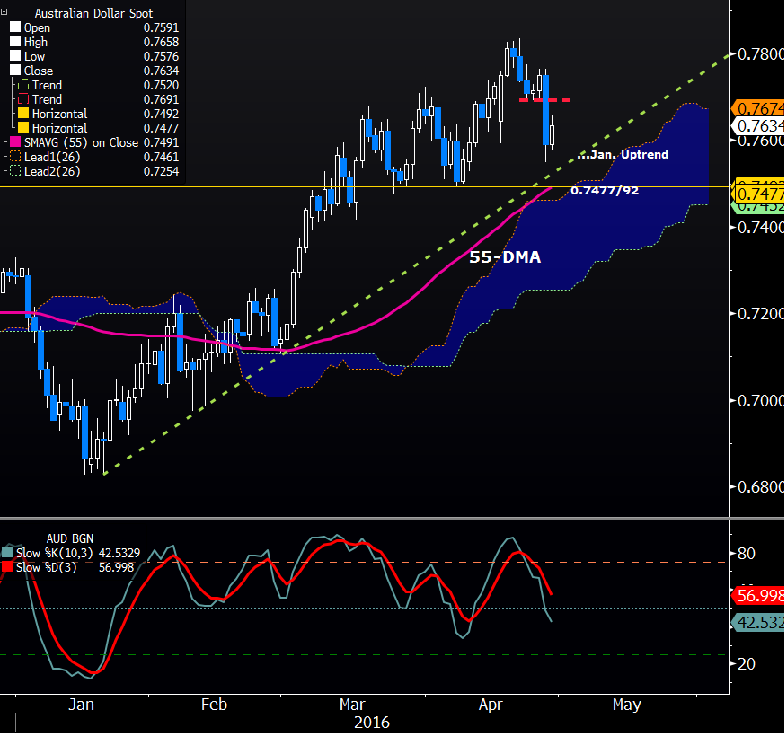Image resolution: width=784 pixels, height=733 pixels.
Task: Select the 55-DMA chart annotation
Action: [x=505, y=258]
